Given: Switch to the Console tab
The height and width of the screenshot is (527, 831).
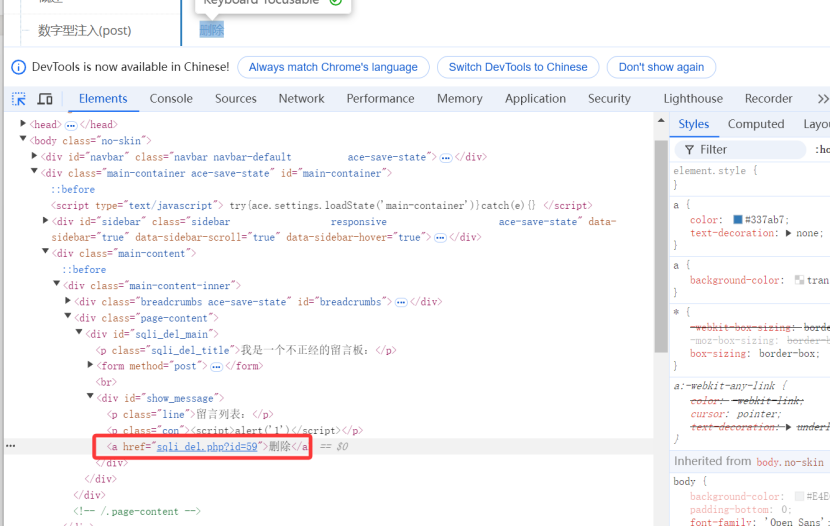Looking at the screenshot, I should pos(171,99).
